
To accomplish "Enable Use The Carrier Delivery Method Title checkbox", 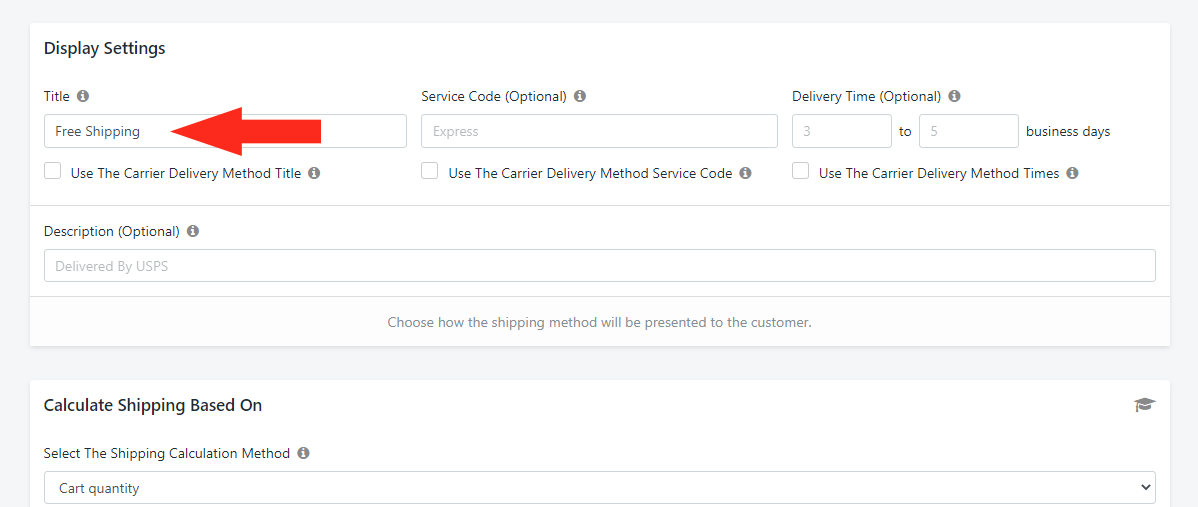I will point(53,171).
